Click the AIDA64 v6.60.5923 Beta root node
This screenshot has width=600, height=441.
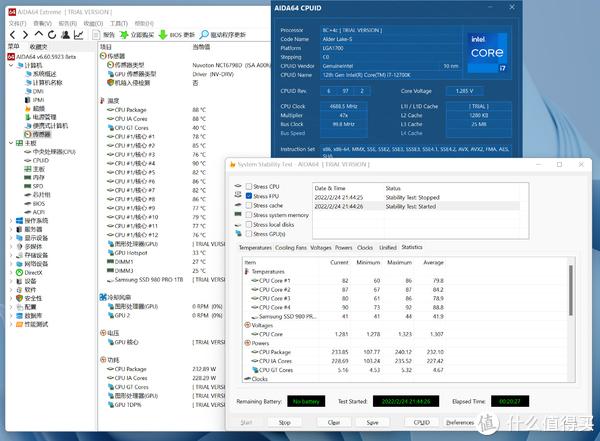42,57
